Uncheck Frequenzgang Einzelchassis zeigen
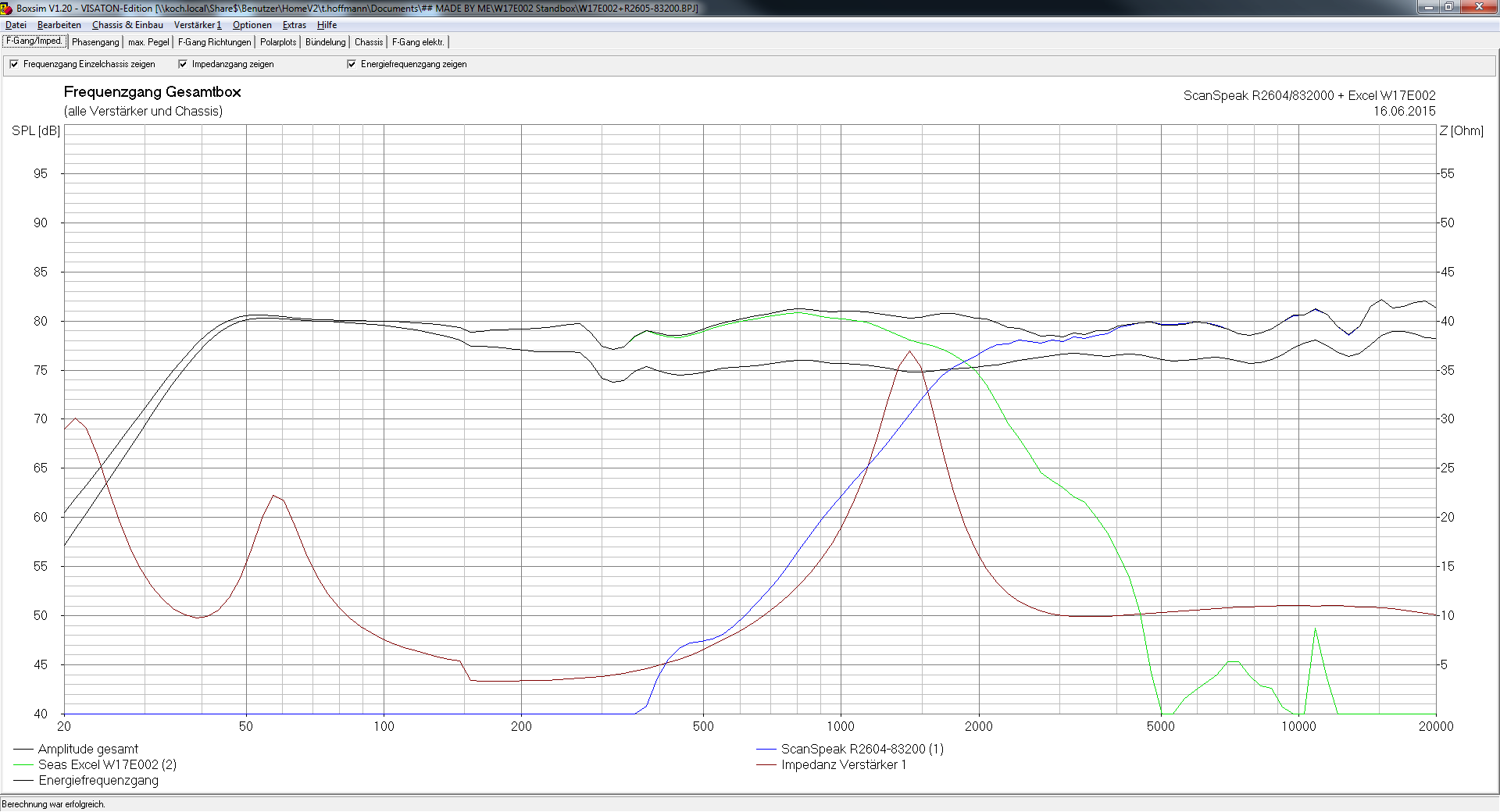1500x812 pixels. click(x=14, y=64)
